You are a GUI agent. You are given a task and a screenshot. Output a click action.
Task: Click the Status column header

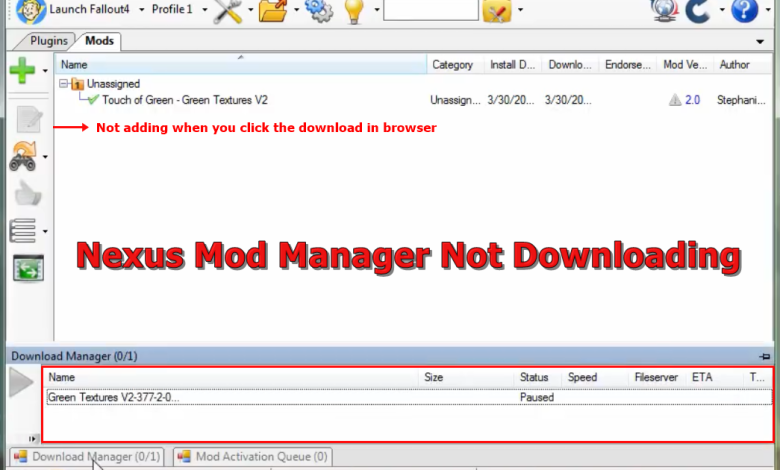pyautogui.click(x=538, y=377)
